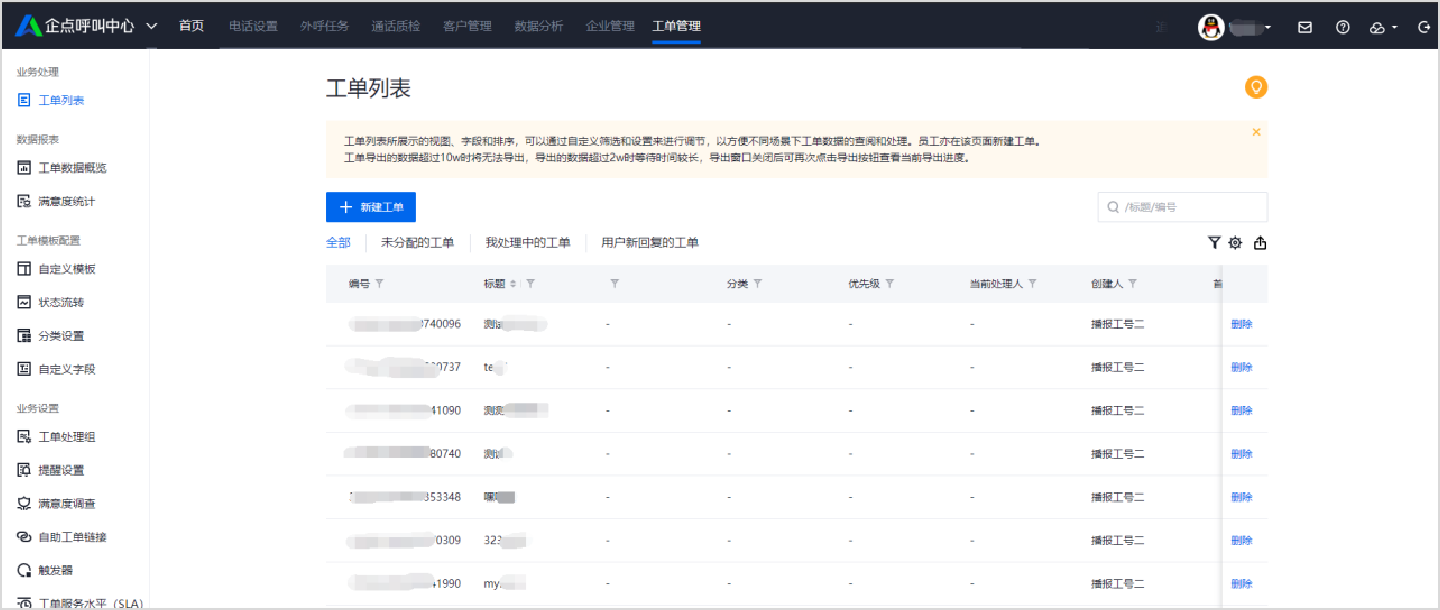Image resolution: width=1440 pixels, height=610 pixels.
Task: Open the table filter funnel icon
Action: coord(1214,242)
